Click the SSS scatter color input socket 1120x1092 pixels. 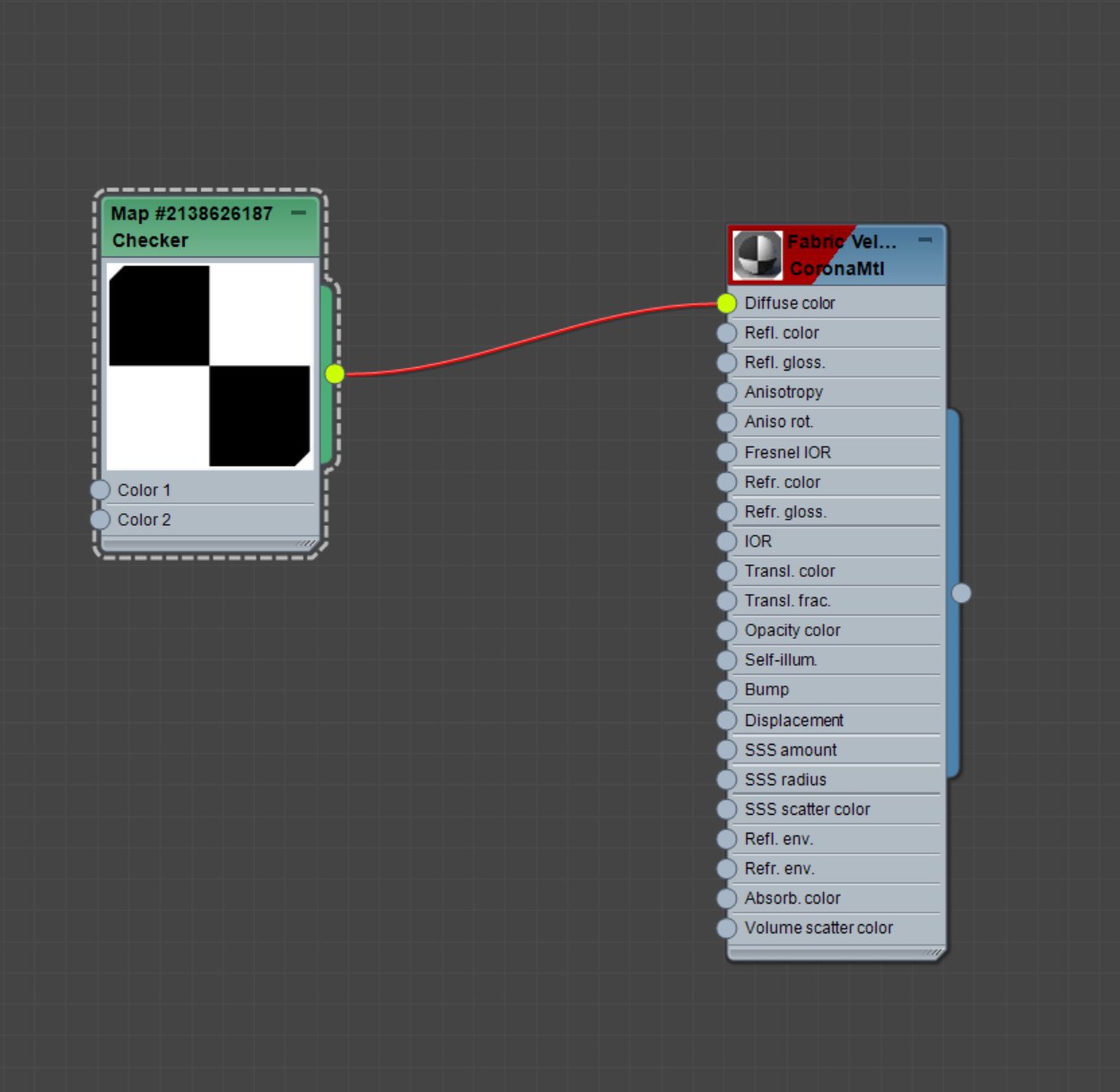[x=727, y=808]
